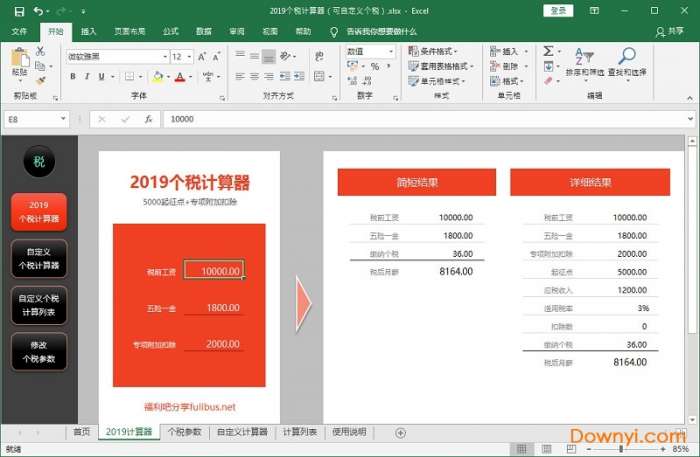Click the Undo arrow in the title bar

38,11
